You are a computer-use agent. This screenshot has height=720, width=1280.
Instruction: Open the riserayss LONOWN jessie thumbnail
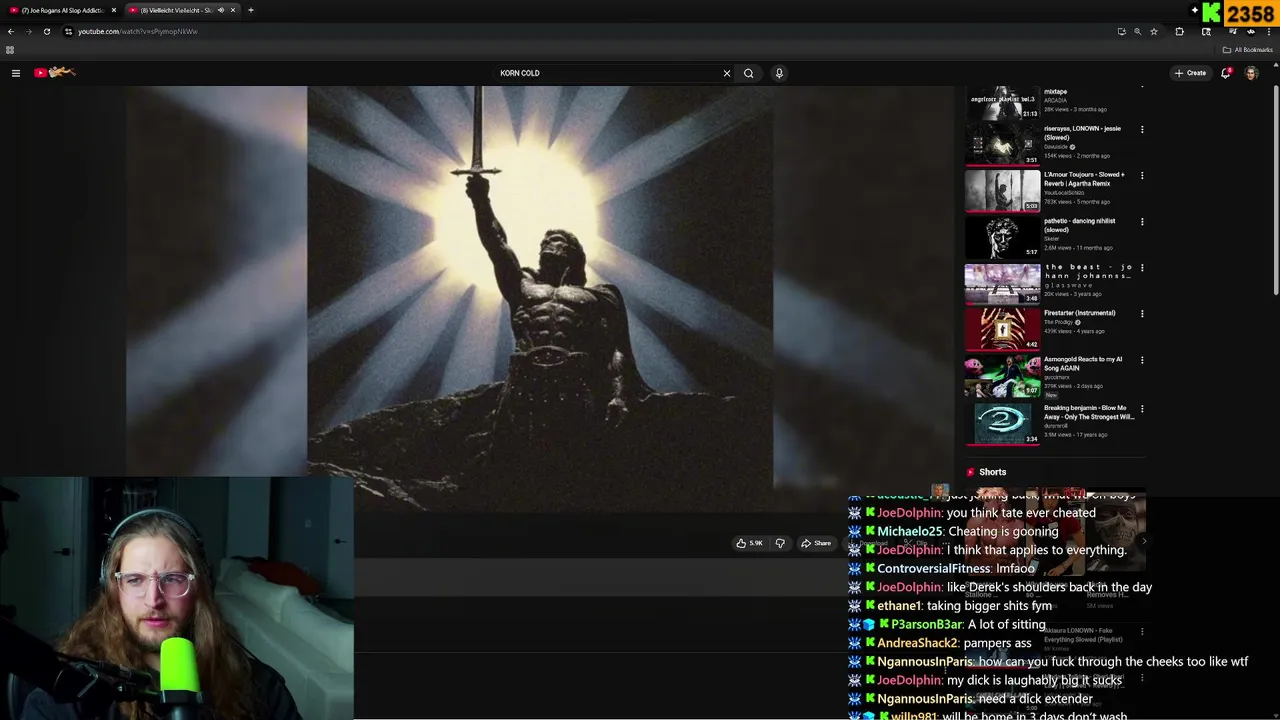(1002, 144)
